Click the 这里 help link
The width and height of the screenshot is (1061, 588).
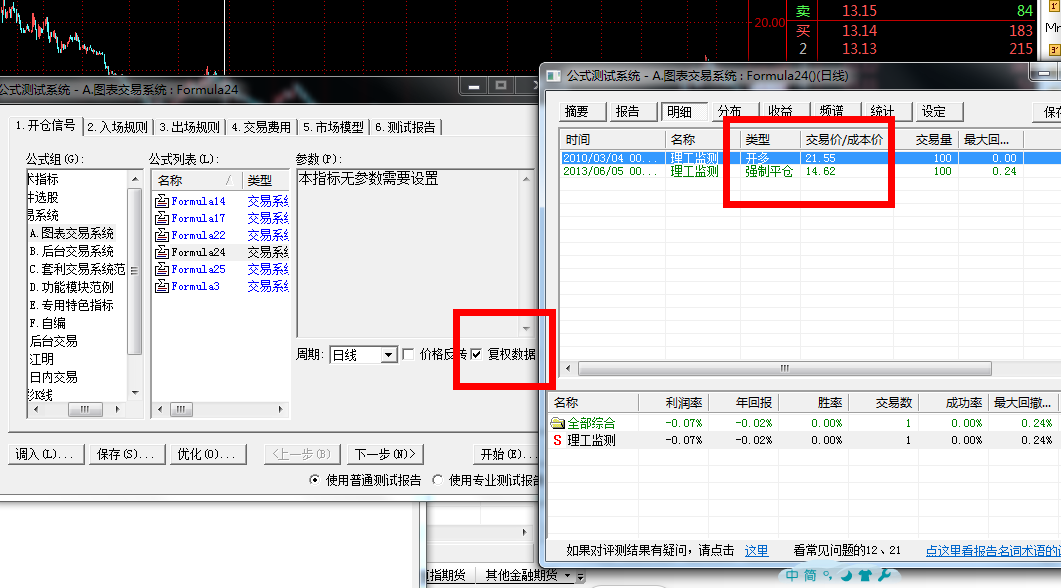click(x=757, y=551)
